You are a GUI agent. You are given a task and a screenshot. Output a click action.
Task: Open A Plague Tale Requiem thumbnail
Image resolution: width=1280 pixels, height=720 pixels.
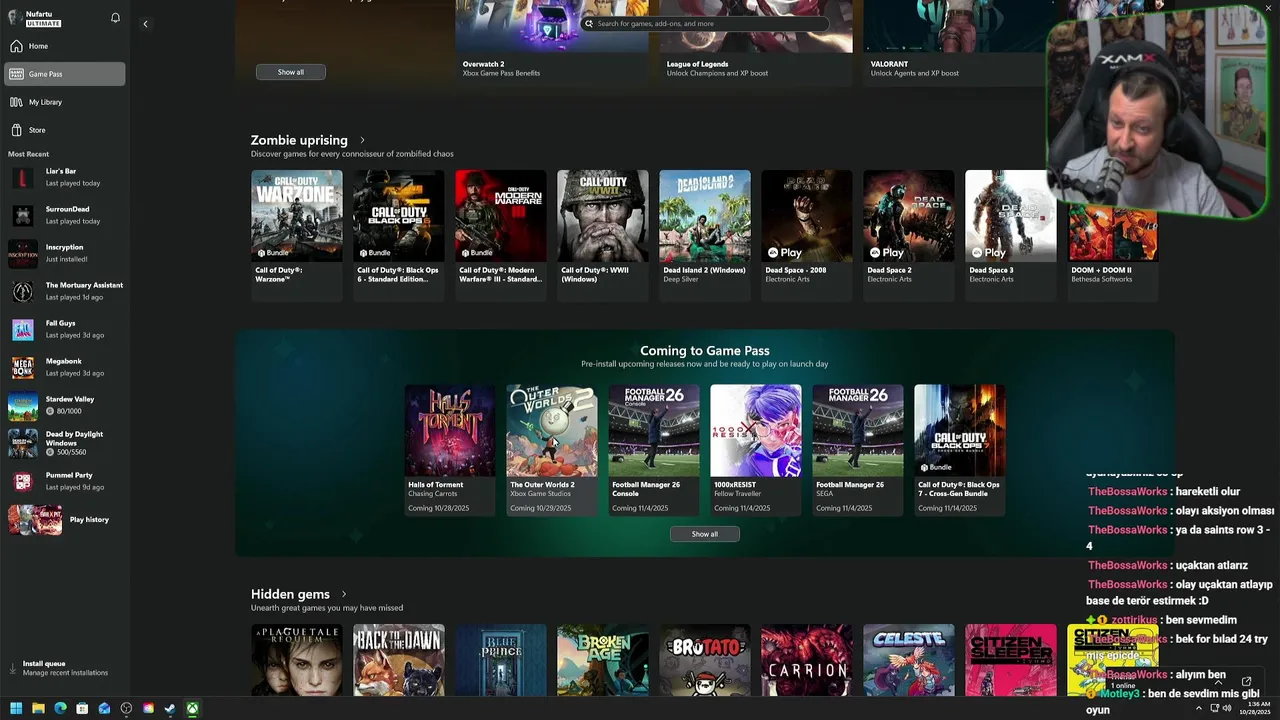[x=297, y=660]
